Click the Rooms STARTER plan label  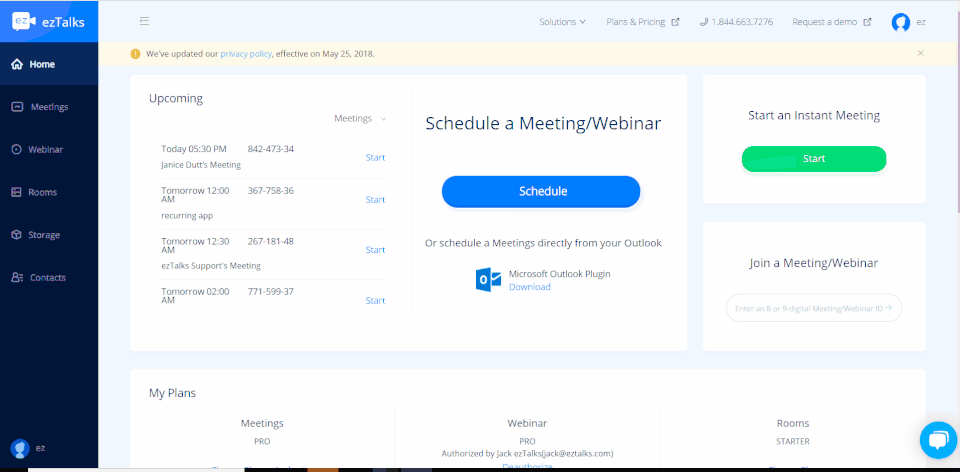tap(793, 441)
